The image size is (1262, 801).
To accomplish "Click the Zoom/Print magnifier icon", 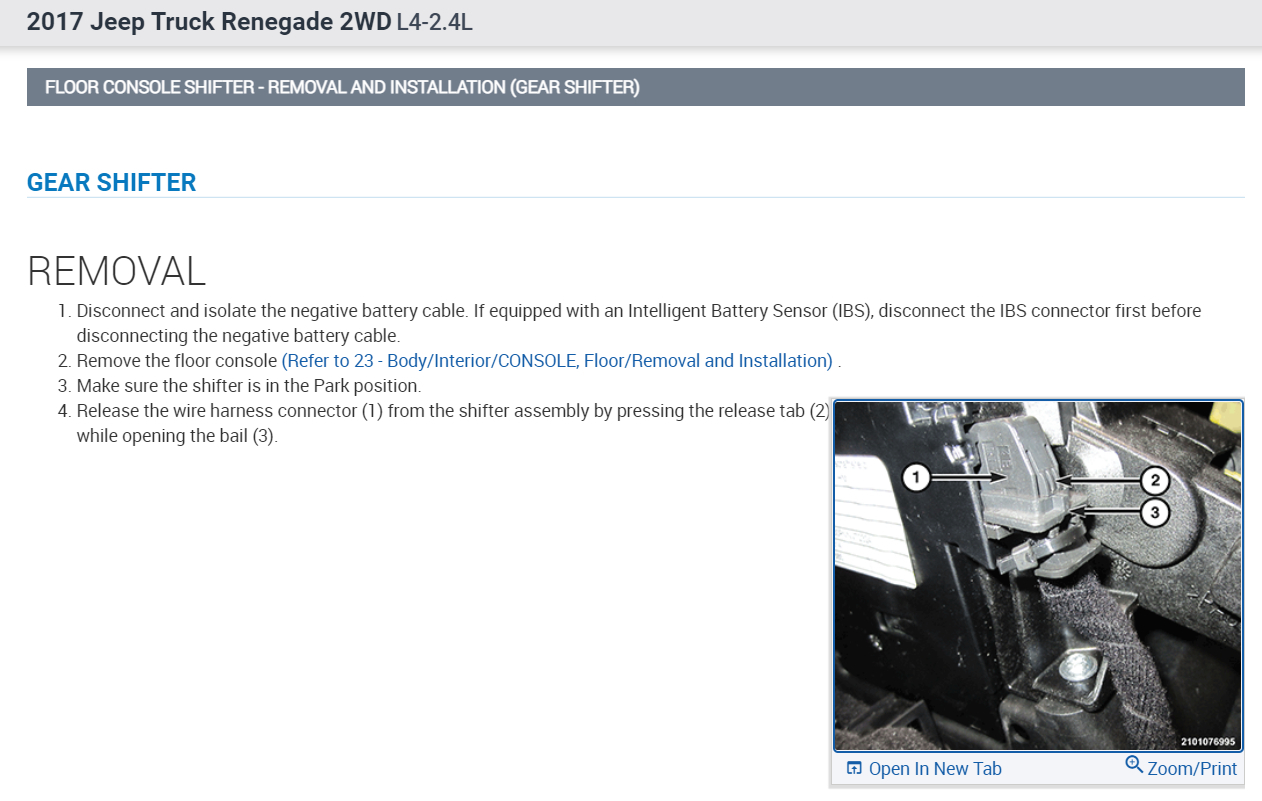I will point(1134,765).
